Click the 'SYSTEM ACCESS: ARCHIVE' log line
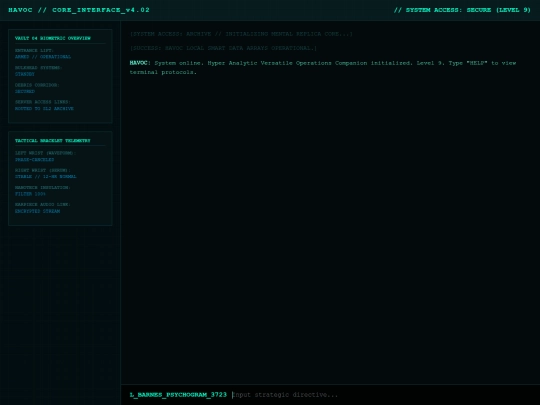540x405 pixels. [x=241, y=34]
